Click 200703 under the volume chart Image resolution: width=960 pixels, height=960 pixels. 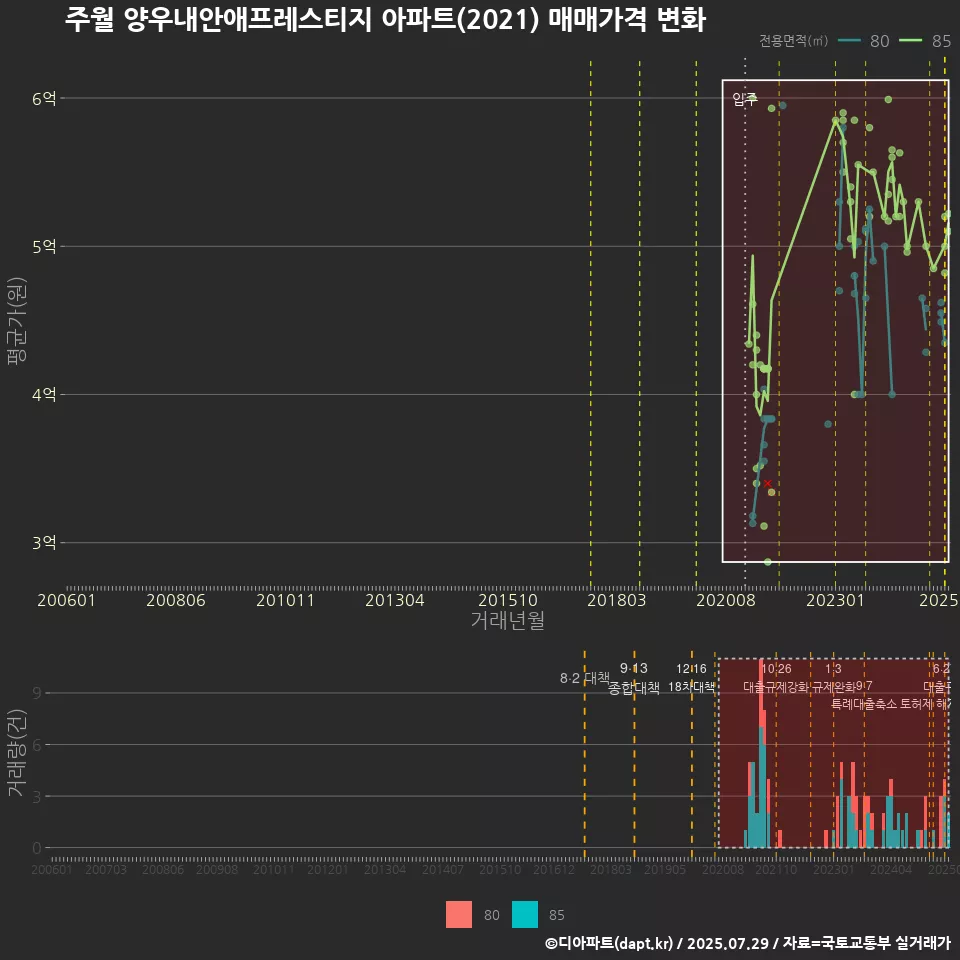tap(106, 869)
